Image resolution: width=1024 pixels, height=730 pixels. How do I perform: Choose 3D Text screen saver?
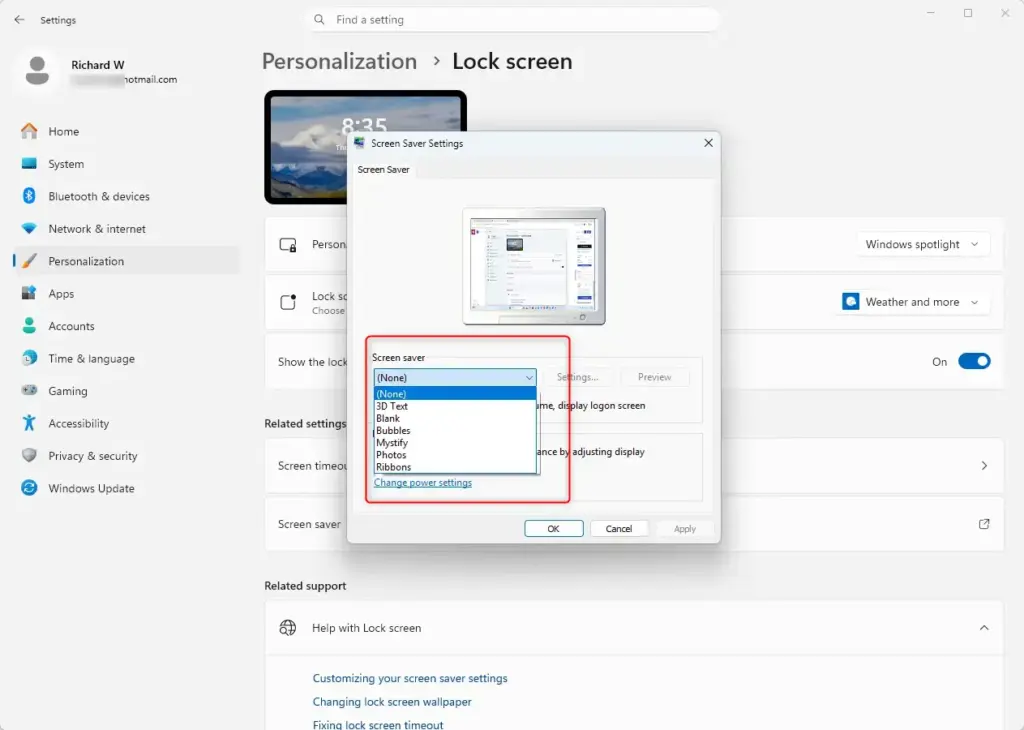(x=455, y=406)
